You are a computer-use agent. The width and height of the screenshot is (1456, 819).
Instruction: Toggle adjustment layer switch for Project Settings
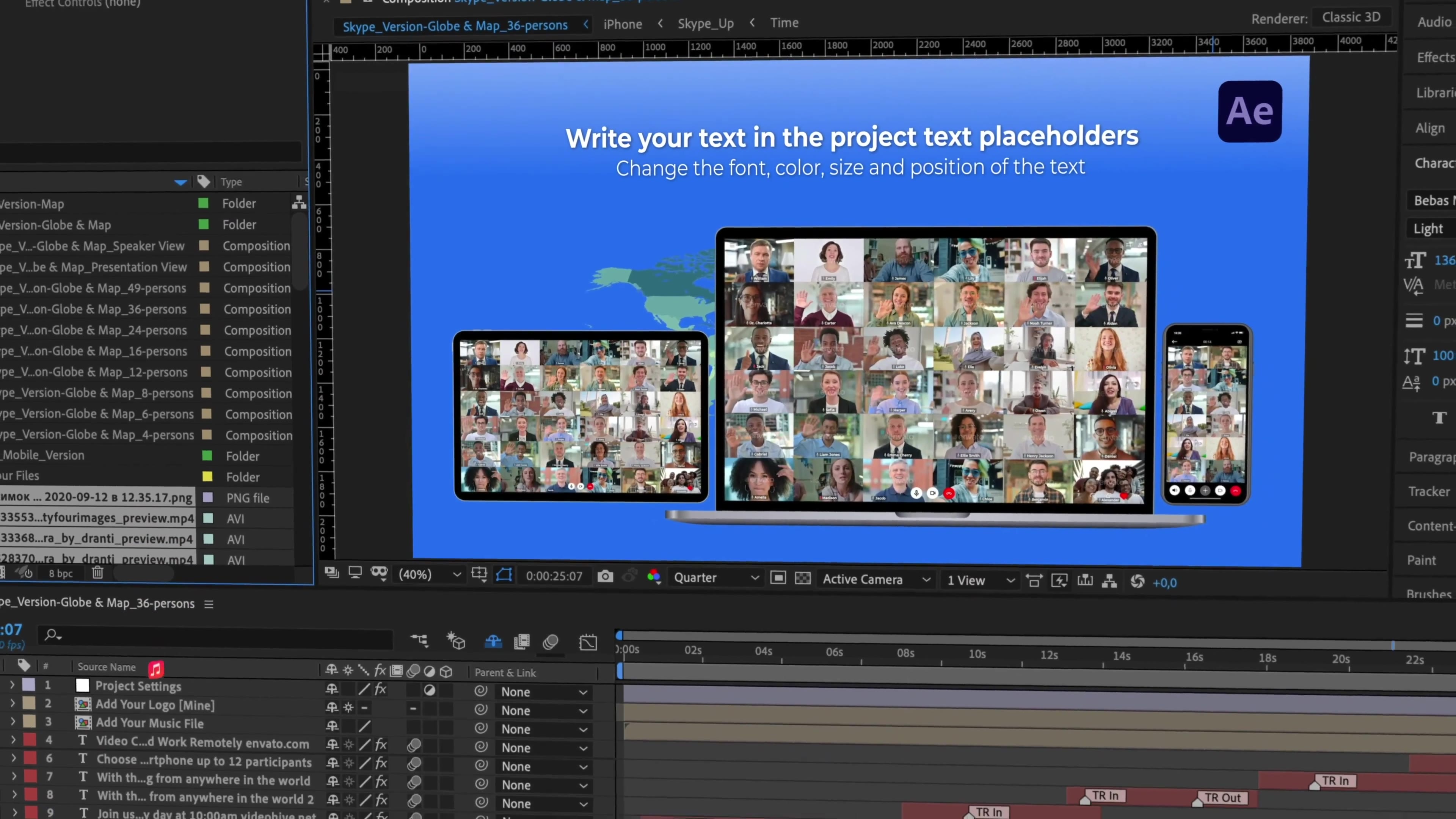coord(429,690)
